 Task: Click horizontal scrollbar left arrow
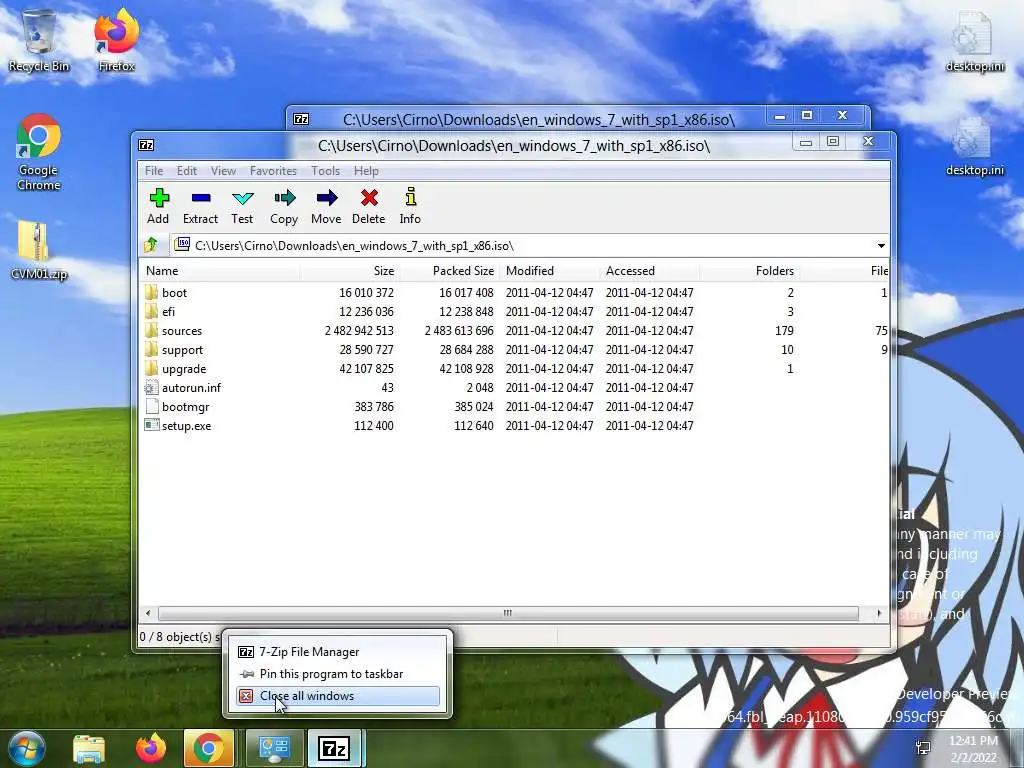(148, 613)
